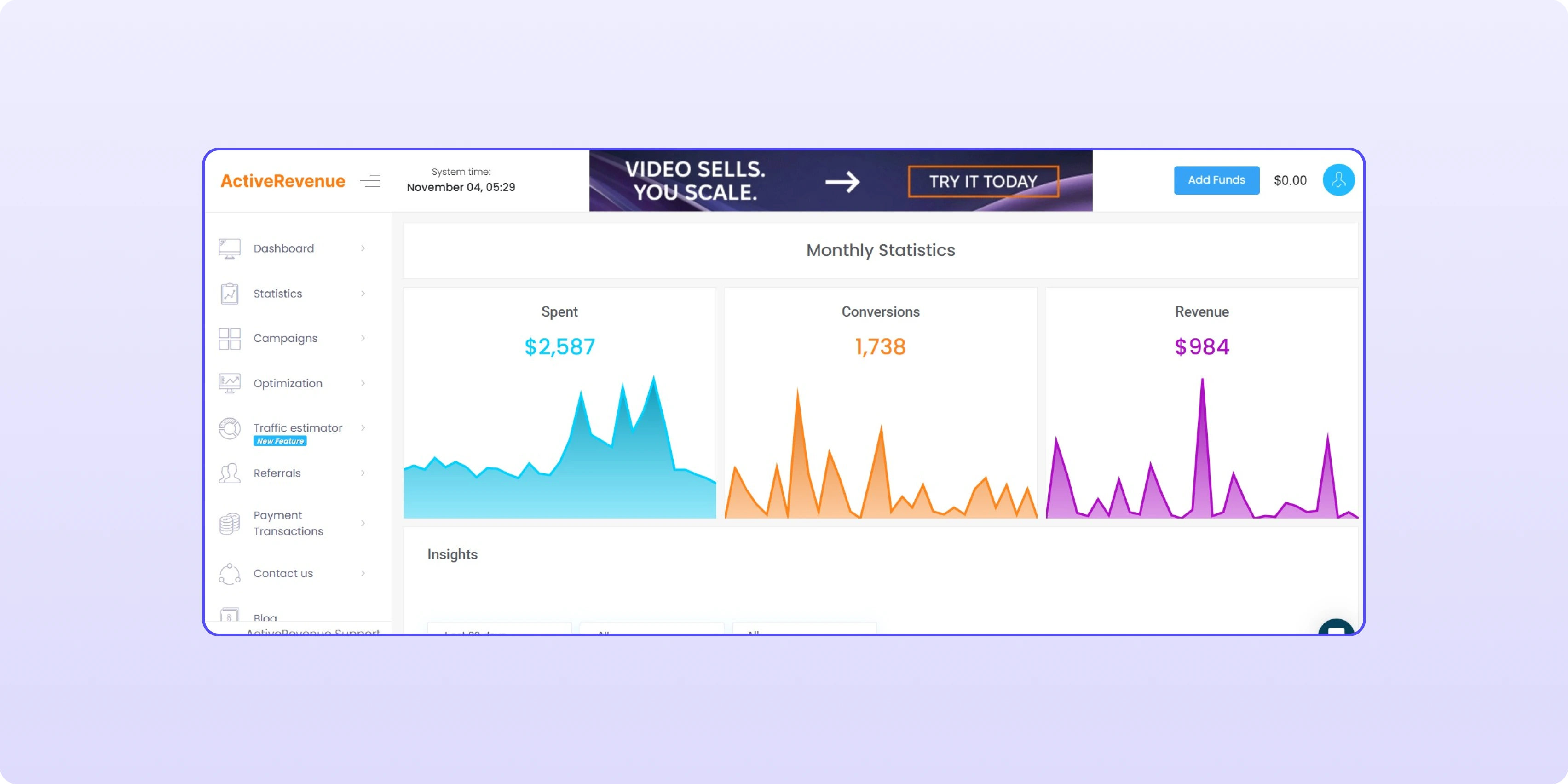
Task: Click the Spent chart area
Action: (559, 462)
